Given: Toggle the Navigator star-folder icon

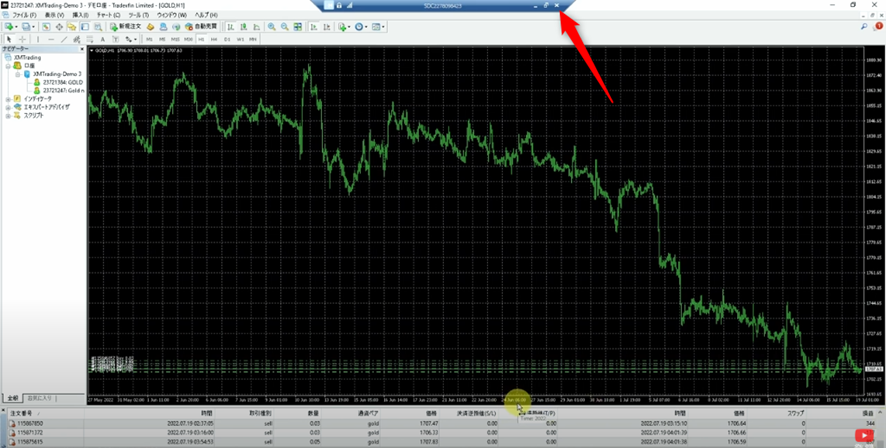Looking at the screenshot, I should click(72, 27).
